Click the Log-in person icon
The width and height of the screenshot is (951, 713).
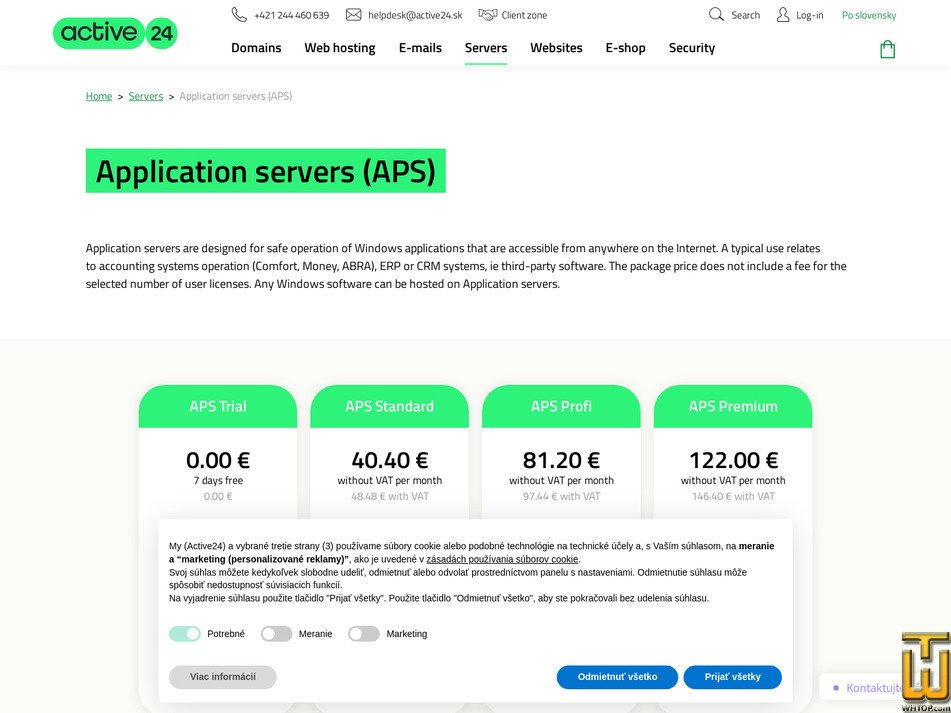(783, 15)
